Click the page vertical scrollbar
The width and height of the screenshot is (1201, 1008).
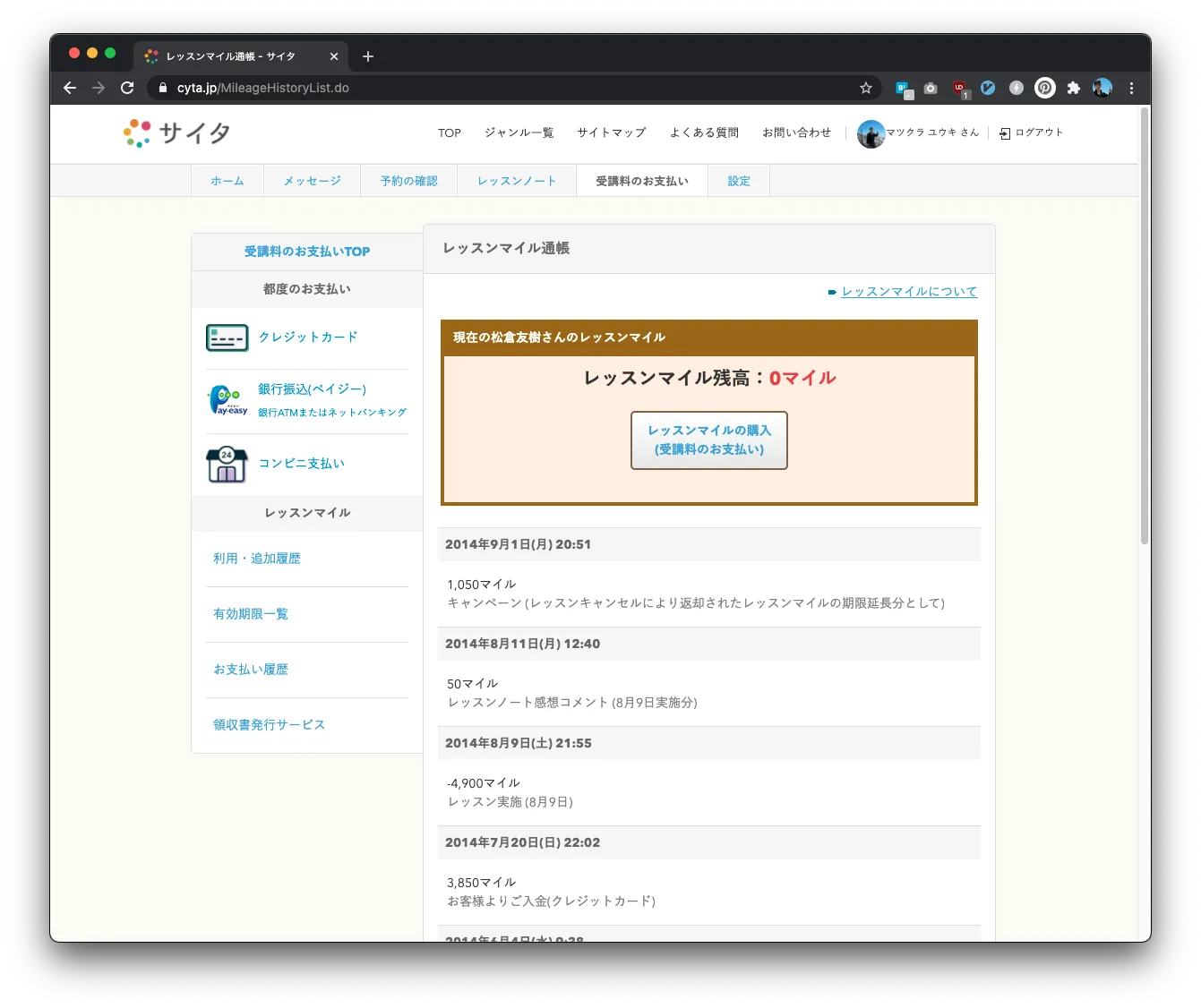pos(1144,327)
